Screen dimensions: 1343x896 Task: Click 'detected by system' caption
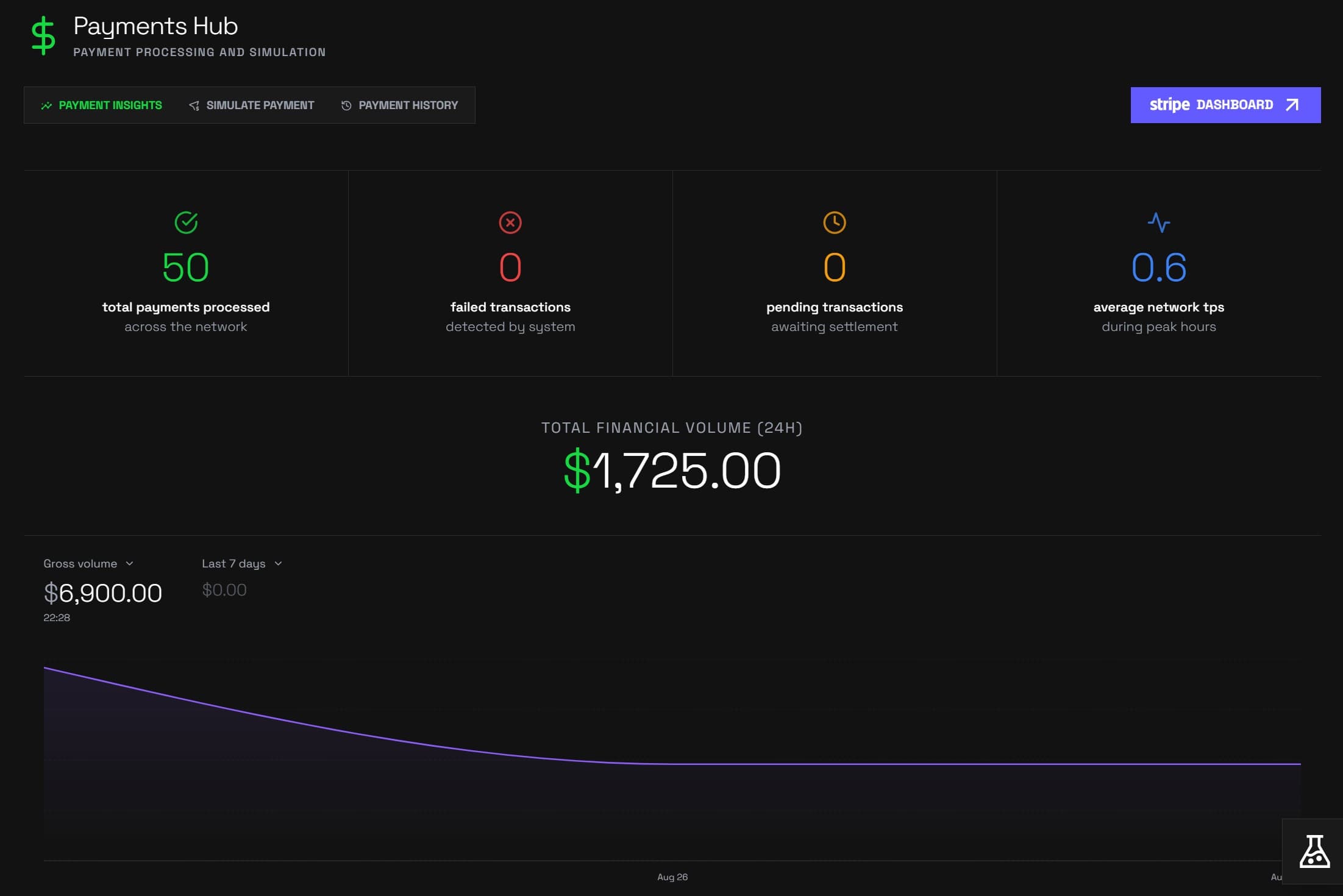tap(510, 327)
